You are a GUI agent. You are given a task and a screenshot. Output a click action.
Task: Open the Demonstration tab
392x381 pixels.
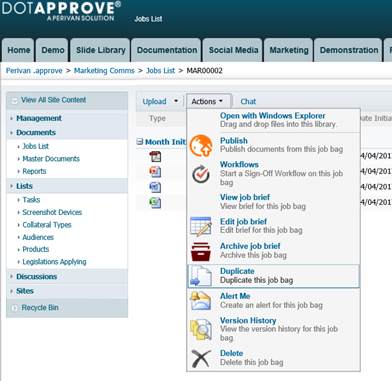tap(349, 50)
